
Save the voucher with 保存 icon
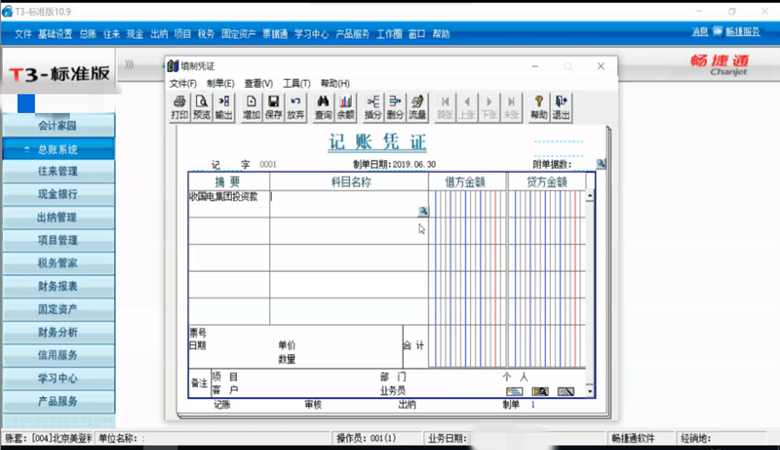coord(273,107)
